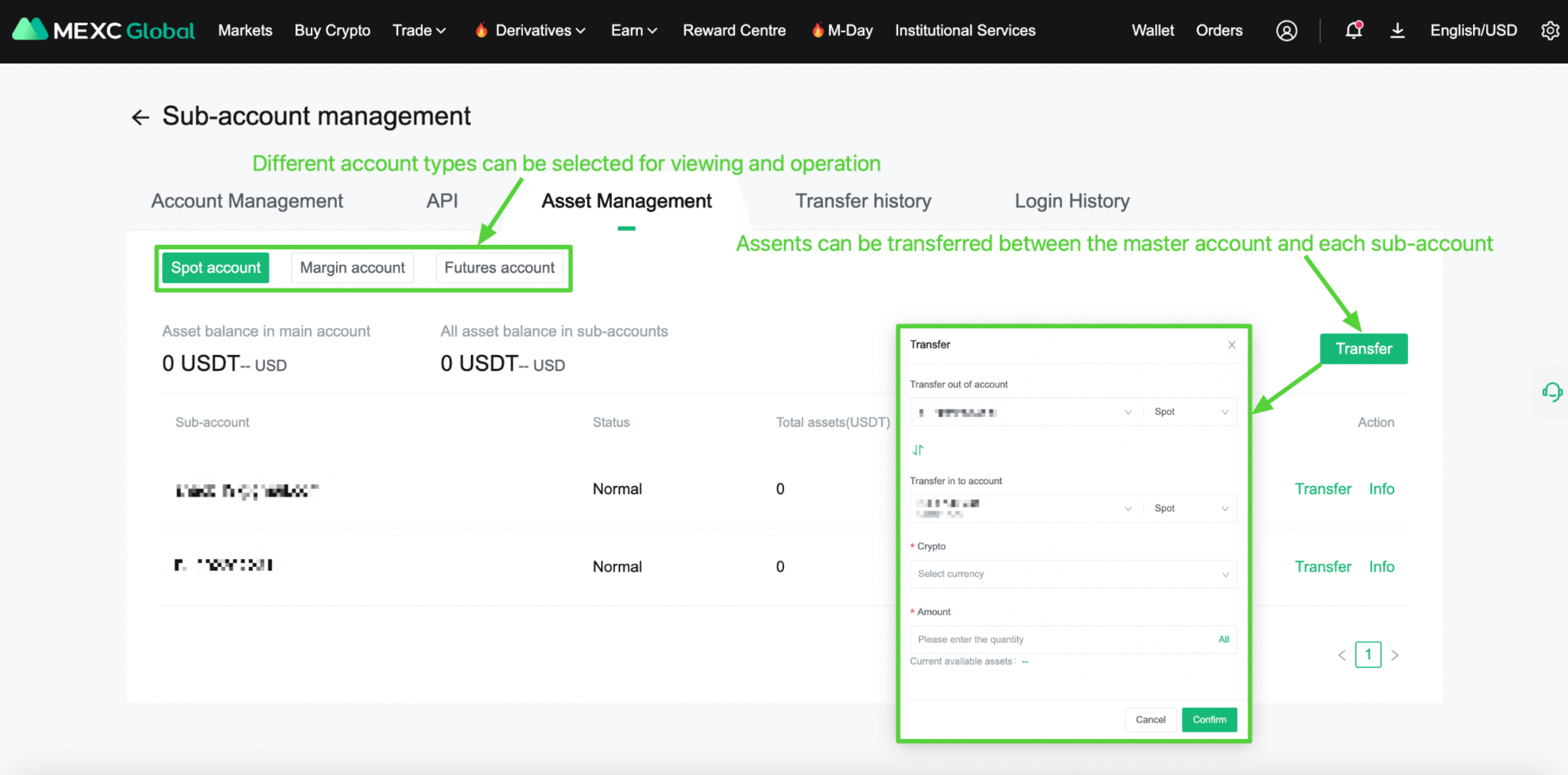
Task: Click the download app icon
Action: click(x=1397, y=30)
